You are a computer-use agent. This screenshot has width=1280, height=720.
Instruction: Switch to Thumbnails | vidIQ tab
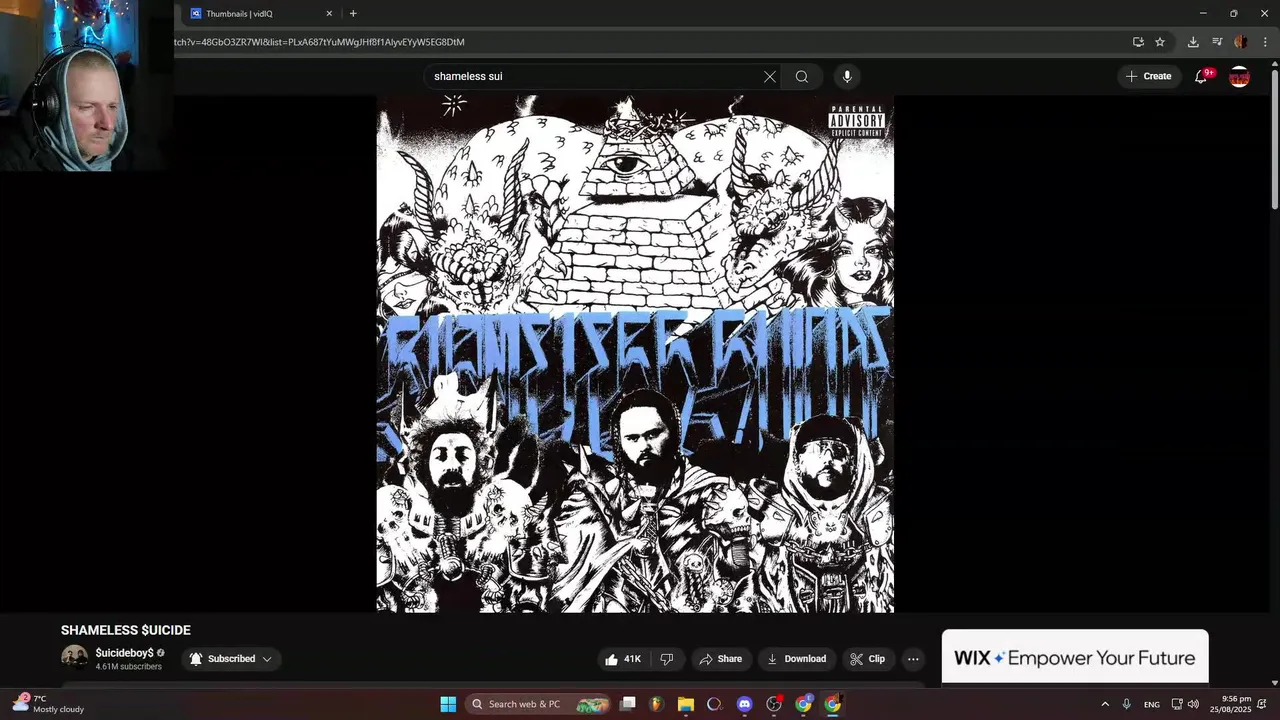tap(260, 14)
